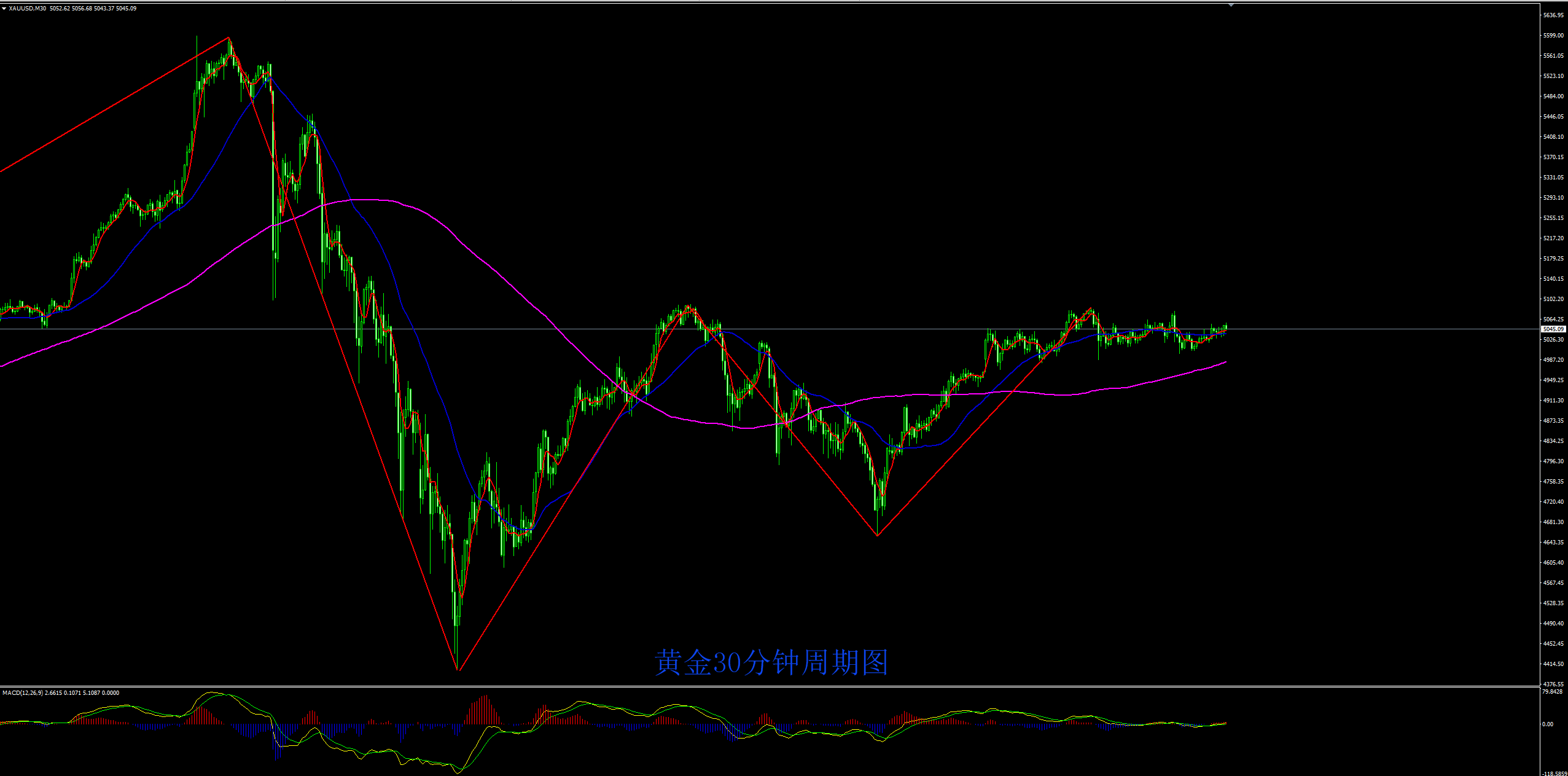Select the red trendline's highest peak vertex

(229, 38)
